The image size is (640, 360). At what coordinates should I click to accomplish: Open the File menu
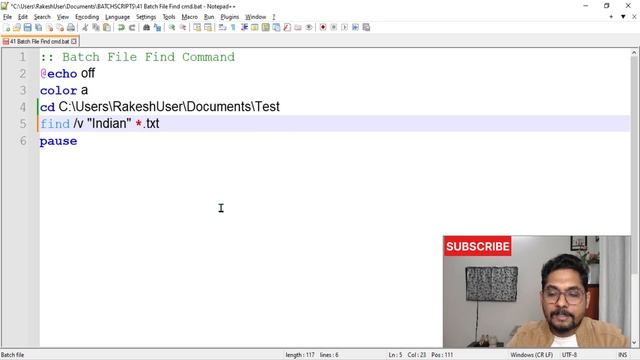coord(7,17)
